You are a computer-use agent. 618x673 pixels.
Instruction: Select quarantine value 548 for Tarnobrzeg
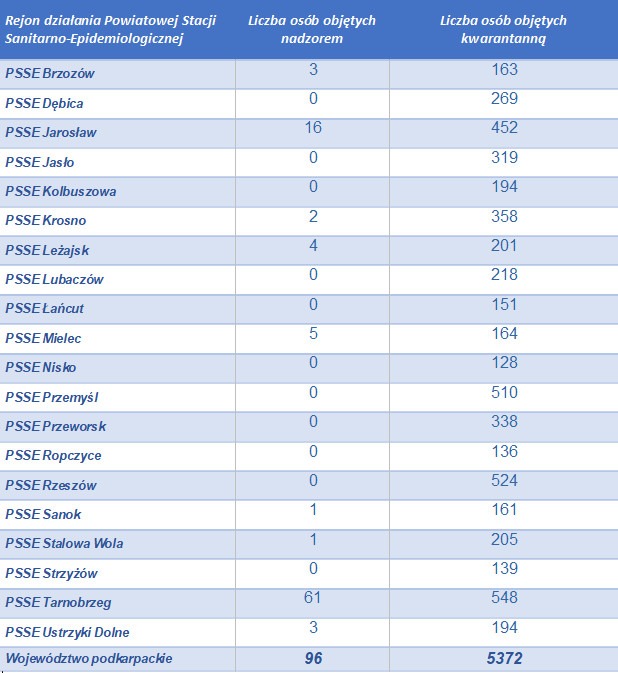point(504,598)
